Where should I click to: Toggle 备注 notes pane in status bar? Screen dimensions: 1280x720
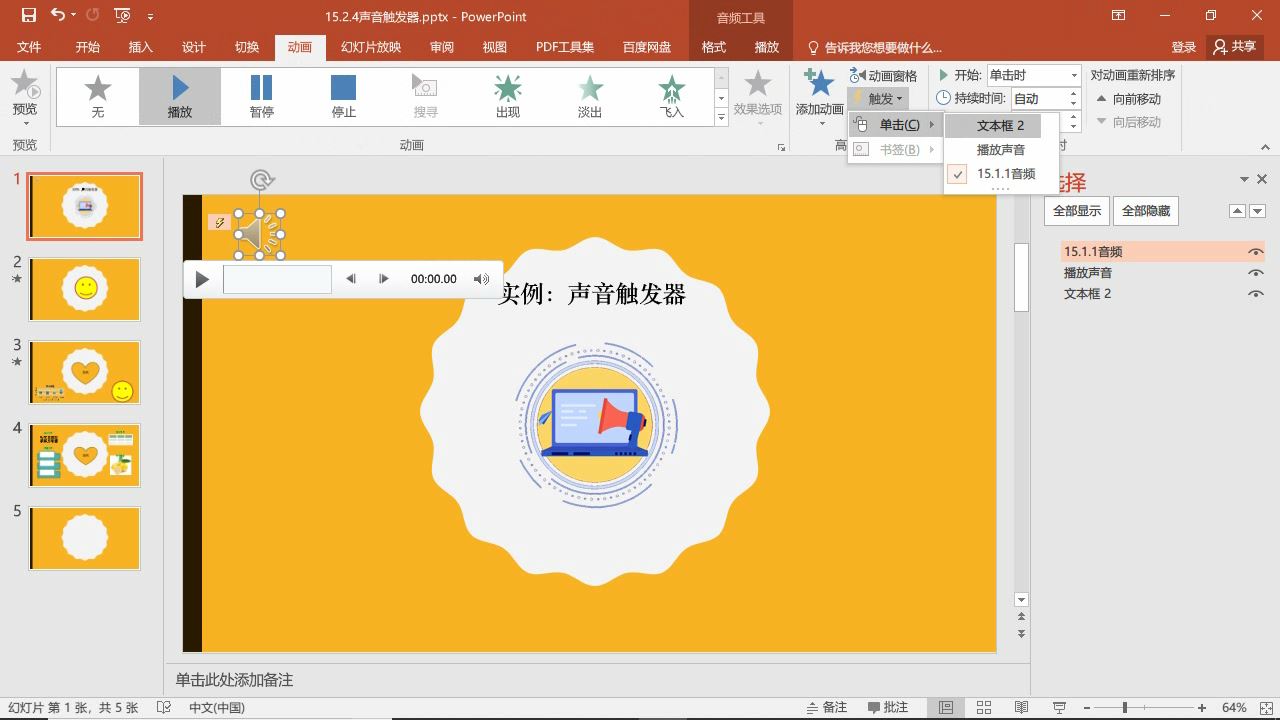[826, 707]
